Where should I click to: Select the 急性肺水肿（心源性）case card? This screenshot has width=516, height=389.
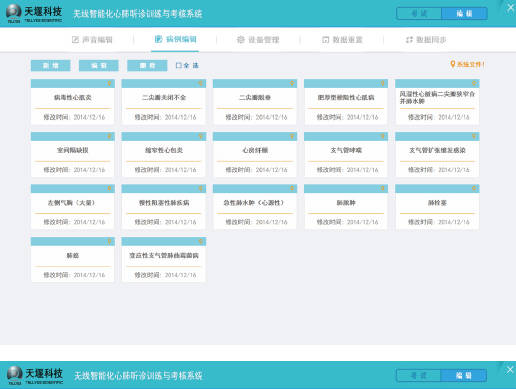coord(255,207)
